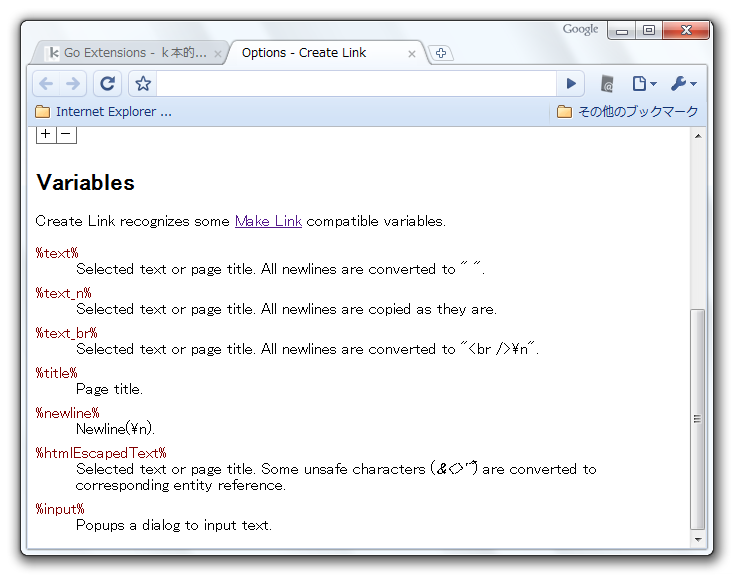The image size is (738, 580).
Task: Click the %newline% variable term
Action: tap(68, 413)
